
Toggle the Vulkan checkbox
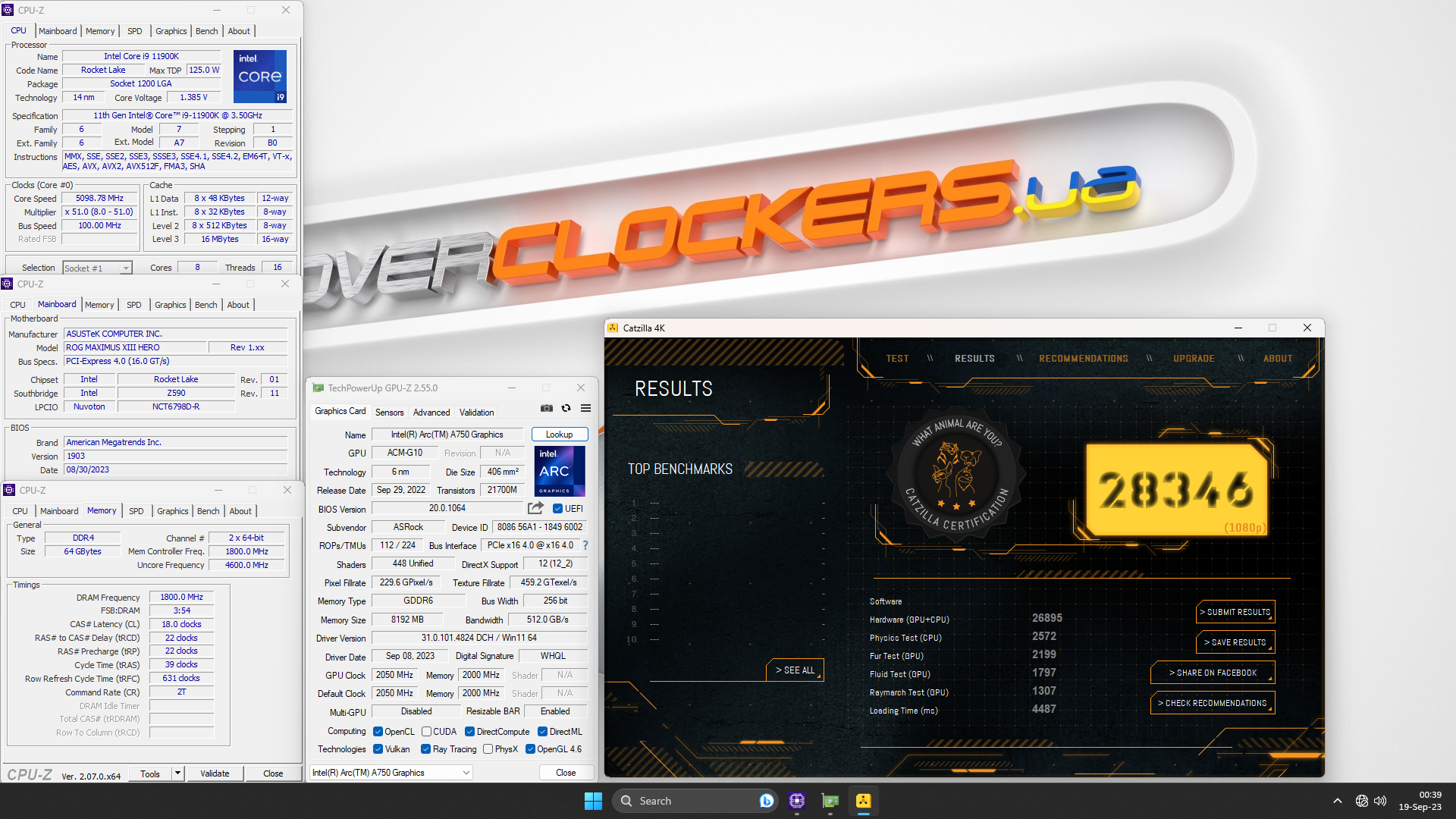(378, 749)
